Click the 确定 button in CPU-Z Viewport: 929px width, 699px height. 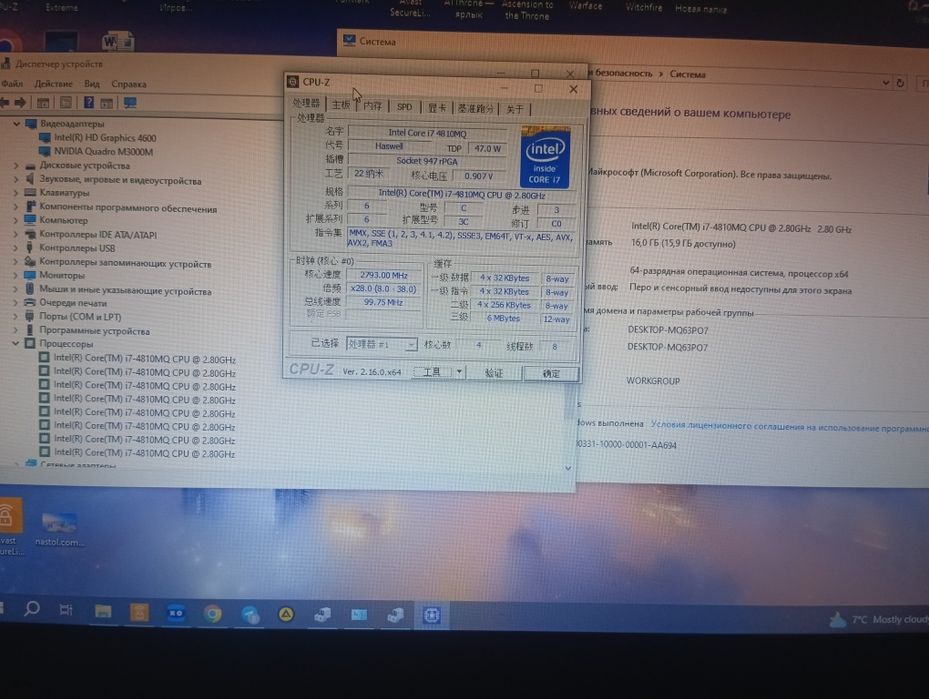551,374
